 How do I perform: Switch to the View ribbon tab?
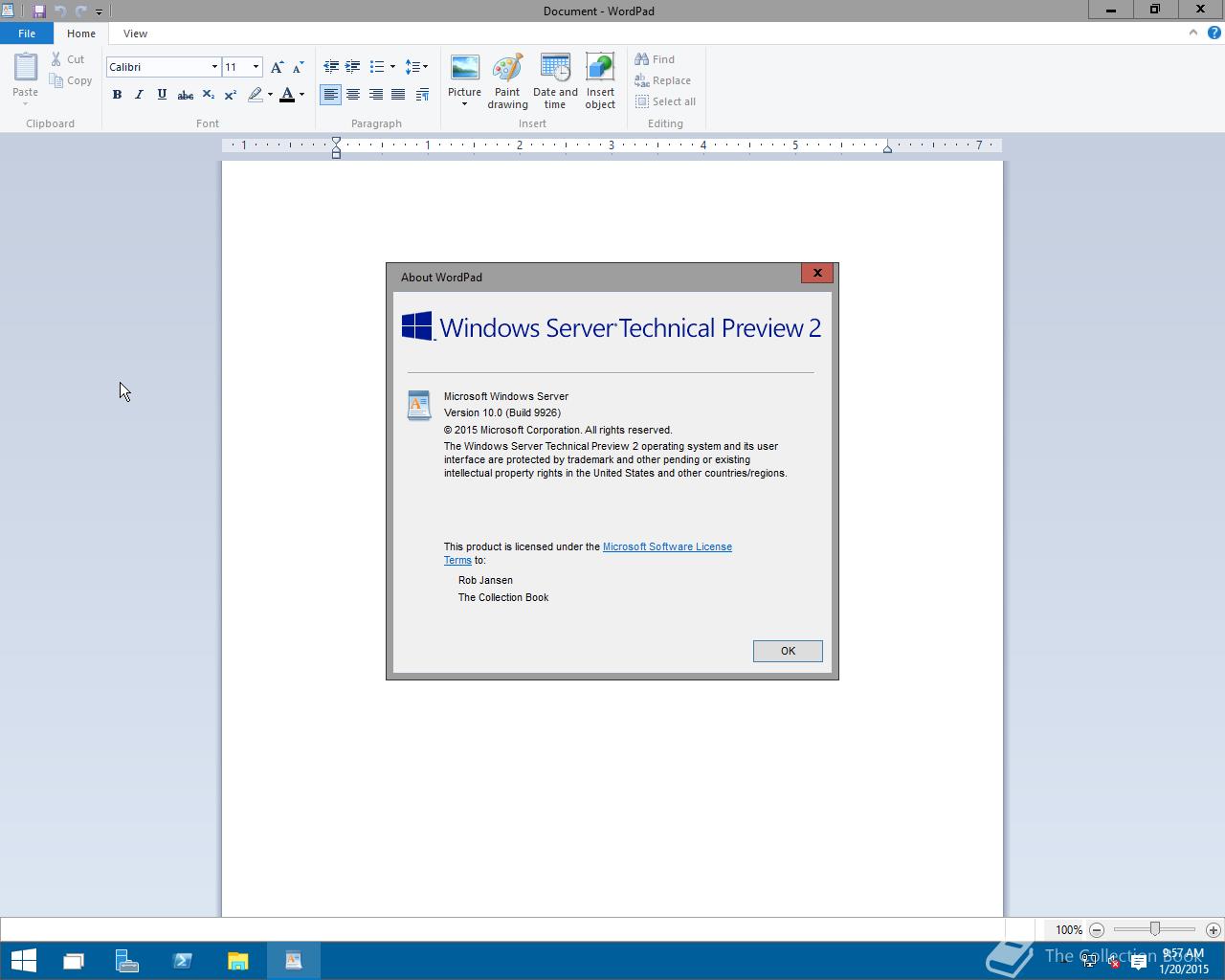pyautogui.click(x=135, y=33)
